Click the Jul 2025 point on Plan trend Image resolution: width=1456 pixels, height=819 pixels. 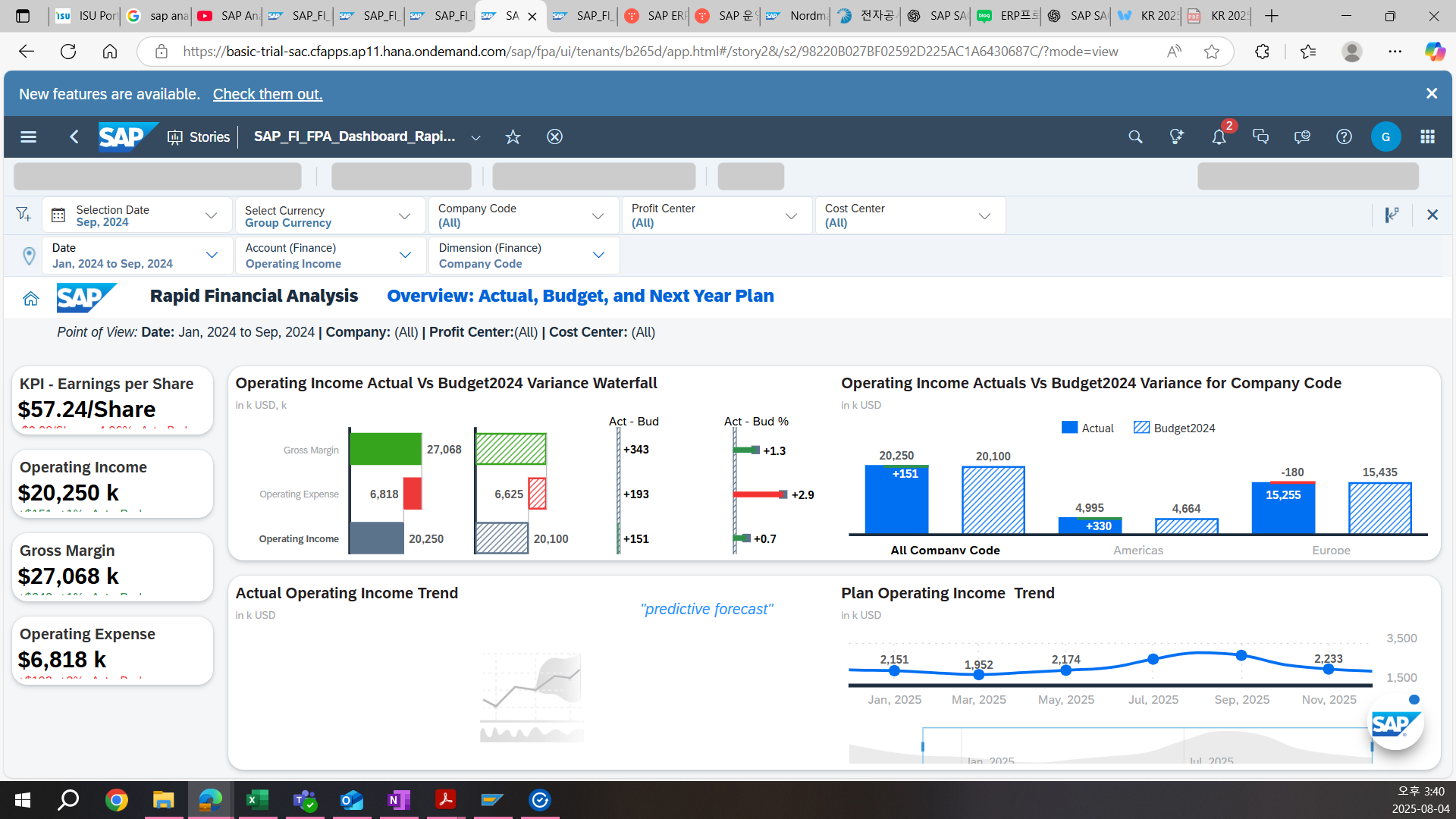click(1153, 659)
